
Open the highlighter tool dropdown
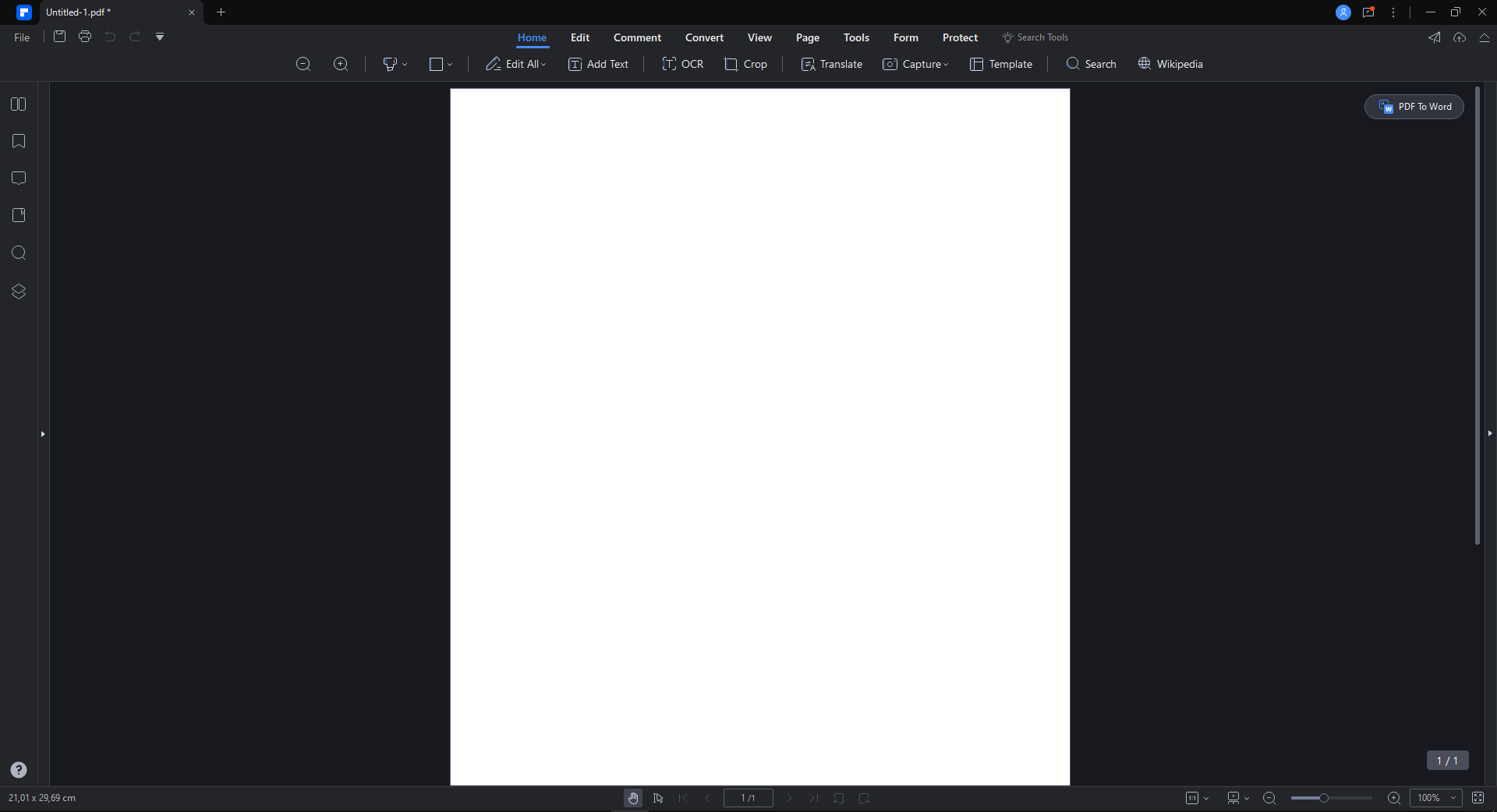[x=395, y=64]
